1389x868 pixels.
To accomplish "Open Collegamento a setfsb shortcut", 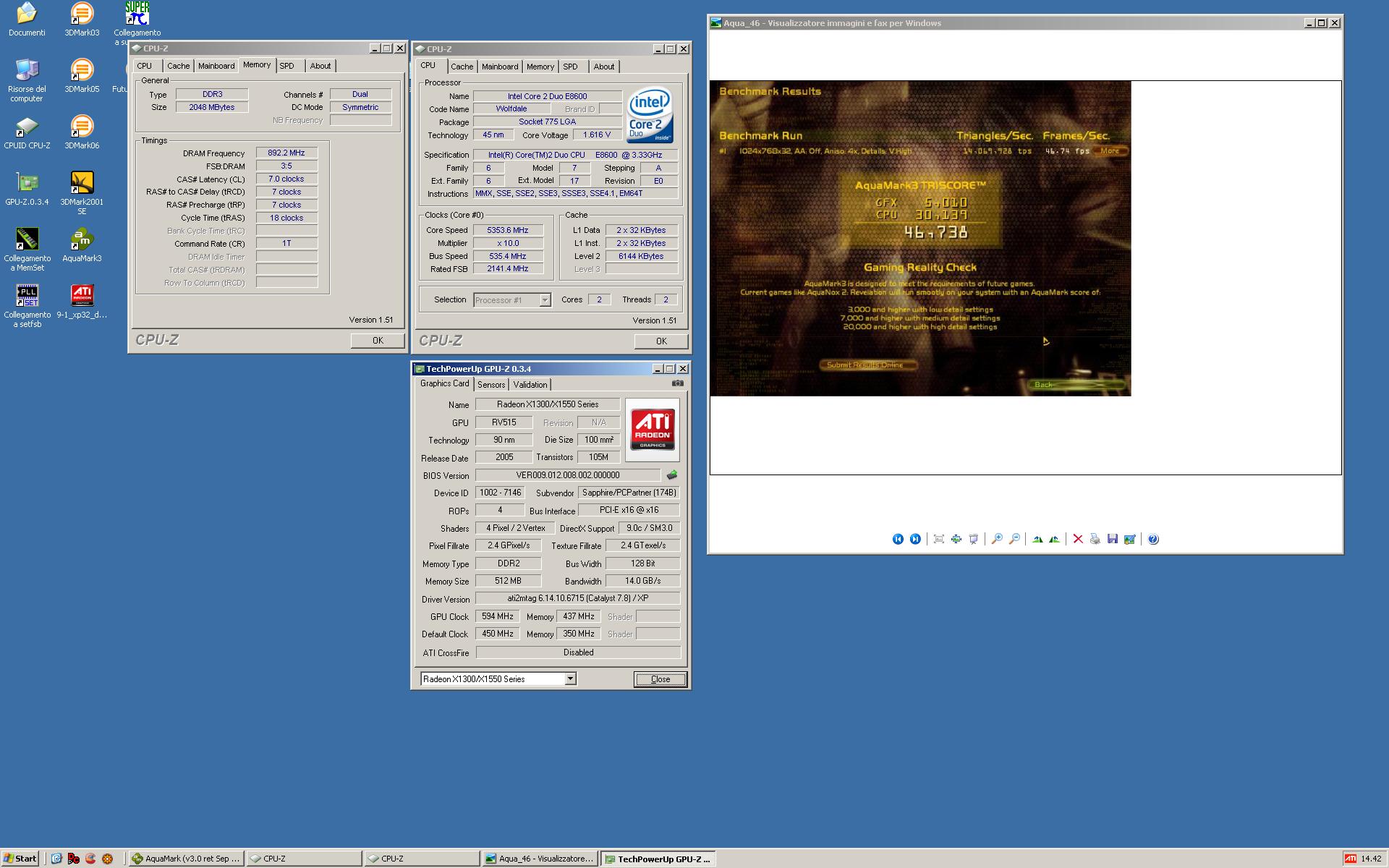I will pyautogui.click(x=27, y=306).
